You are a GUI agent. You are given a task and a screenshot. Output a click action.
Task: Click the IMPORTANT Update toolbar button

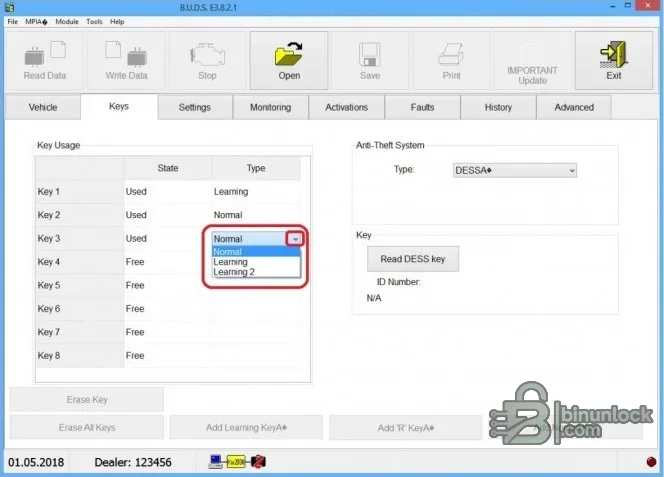click(532, 61)
